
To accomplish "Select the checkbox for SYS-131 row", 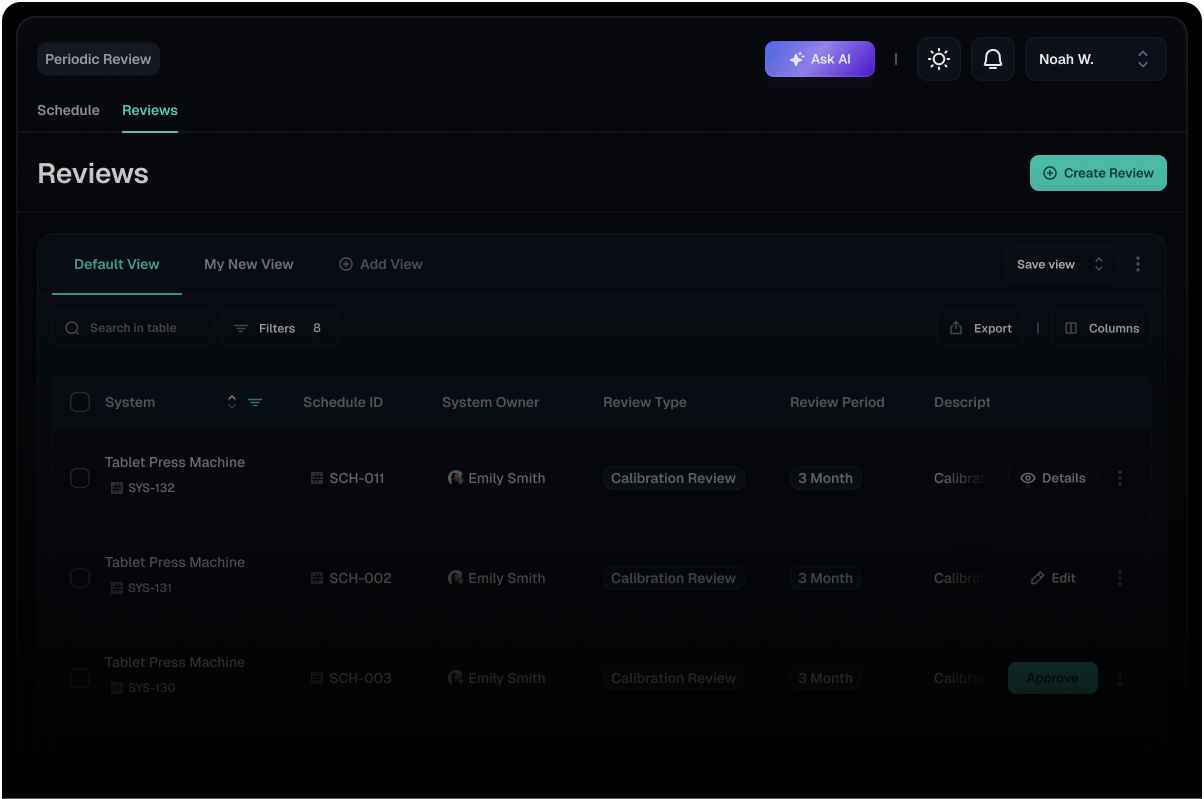I will (x=80, y=578).
